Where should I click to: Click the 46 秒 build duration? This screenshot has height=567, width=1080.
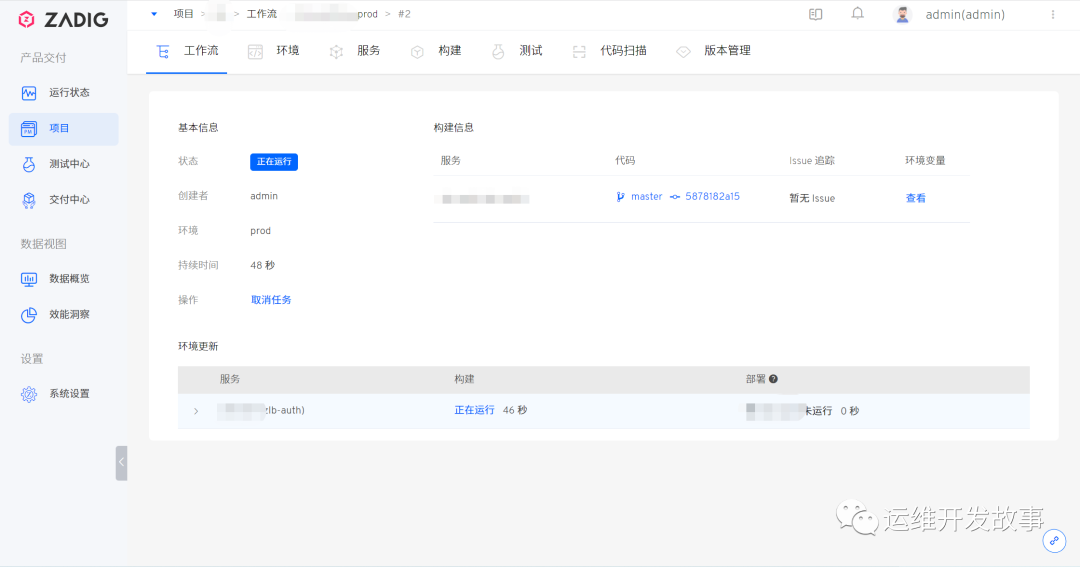[515, 410]
